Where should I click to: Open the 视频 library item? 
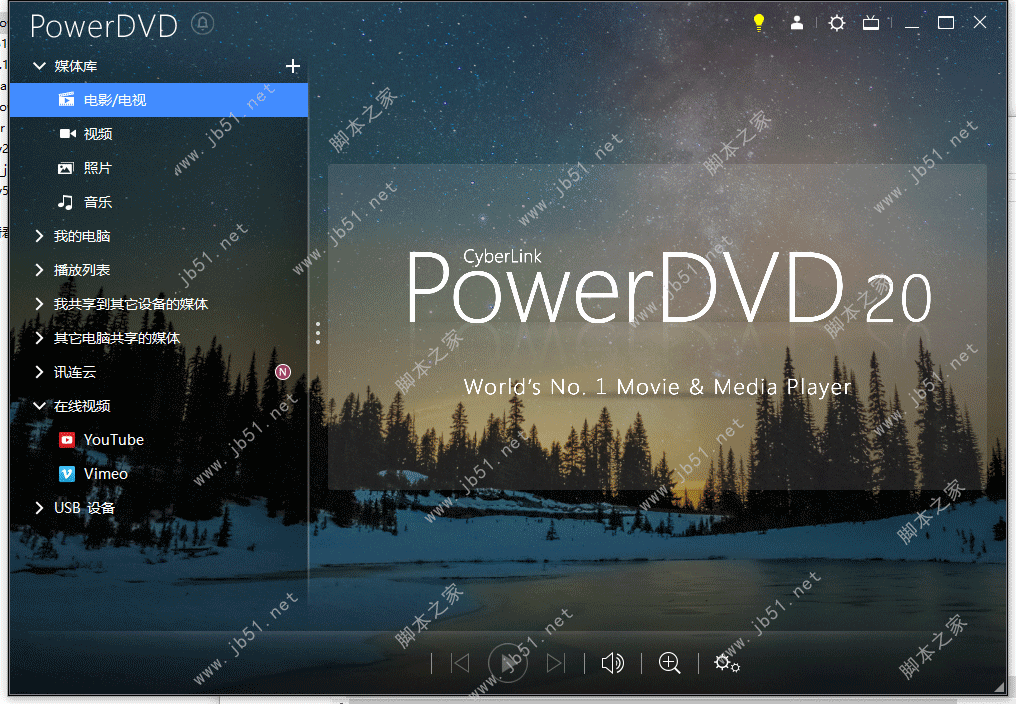click(159, 134)
